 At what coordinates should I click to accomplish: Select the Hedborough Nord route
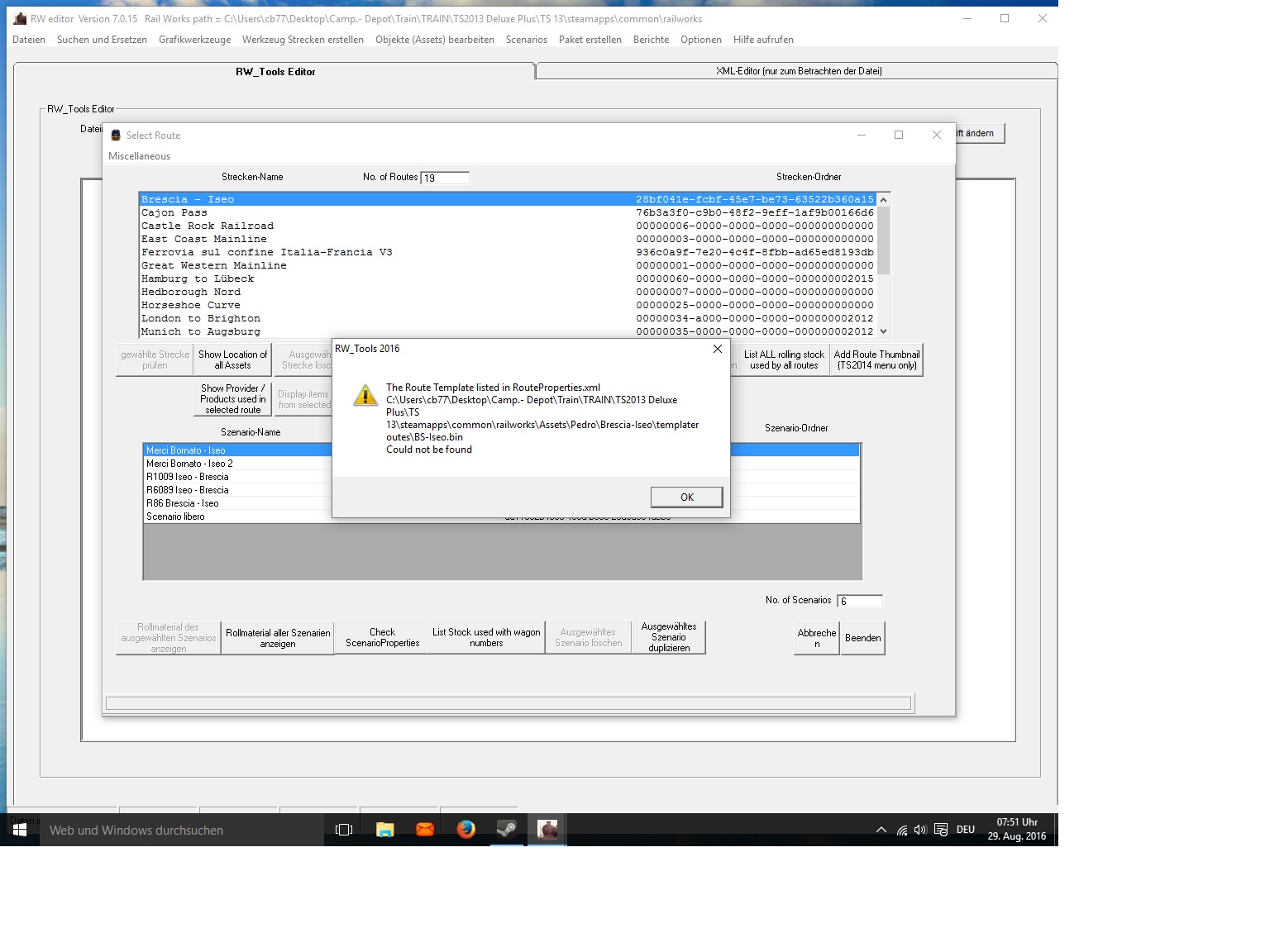[507, 292]
